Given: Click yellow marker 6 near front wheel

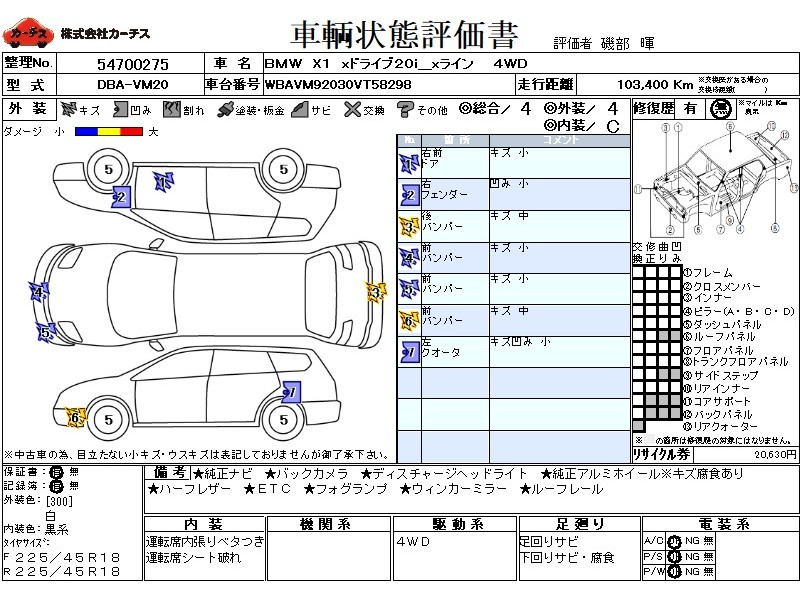Looking at the screenshot, I should 76,418.
